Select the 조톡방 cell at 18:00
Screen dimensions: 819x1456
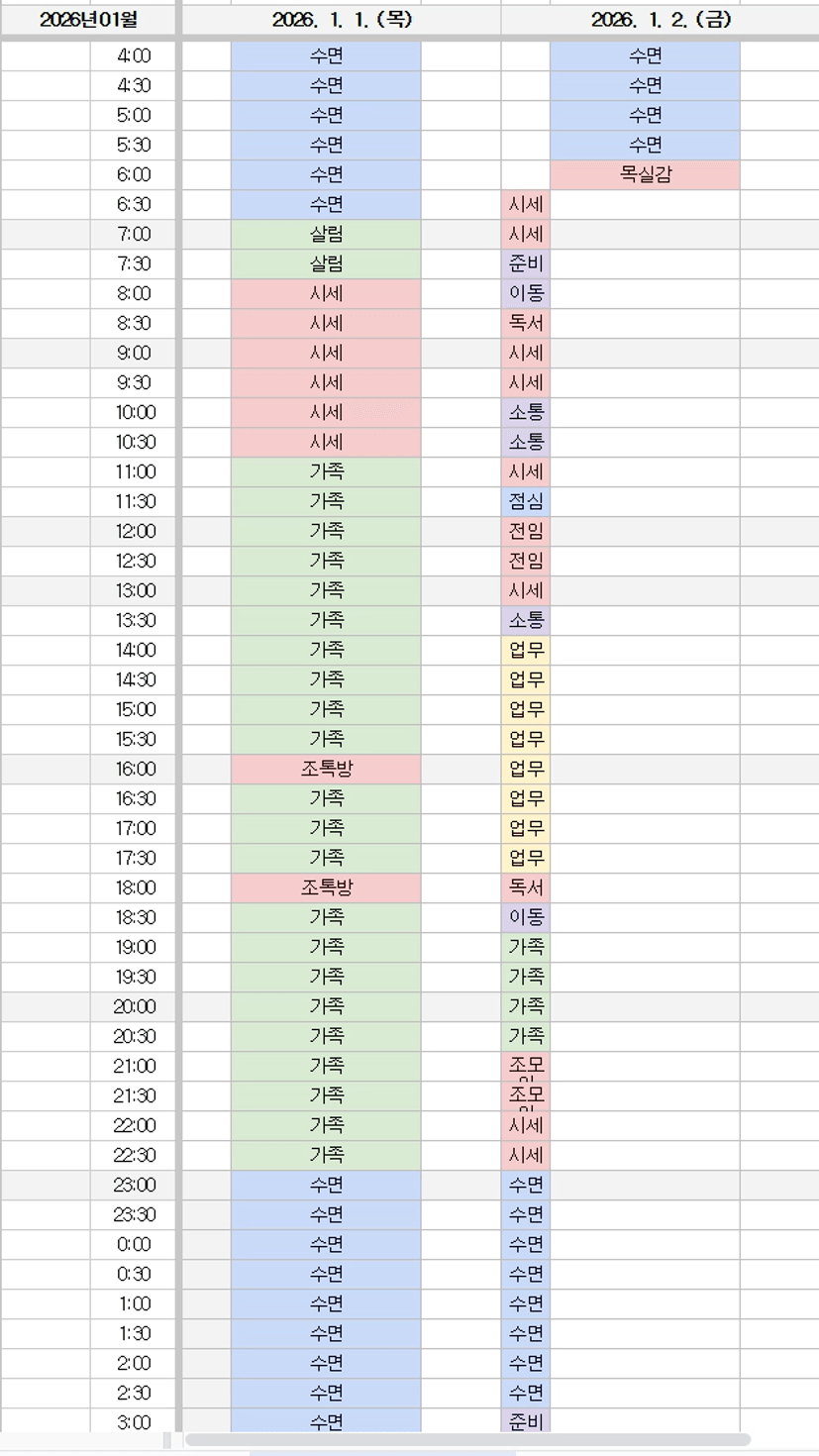(326, 888)
